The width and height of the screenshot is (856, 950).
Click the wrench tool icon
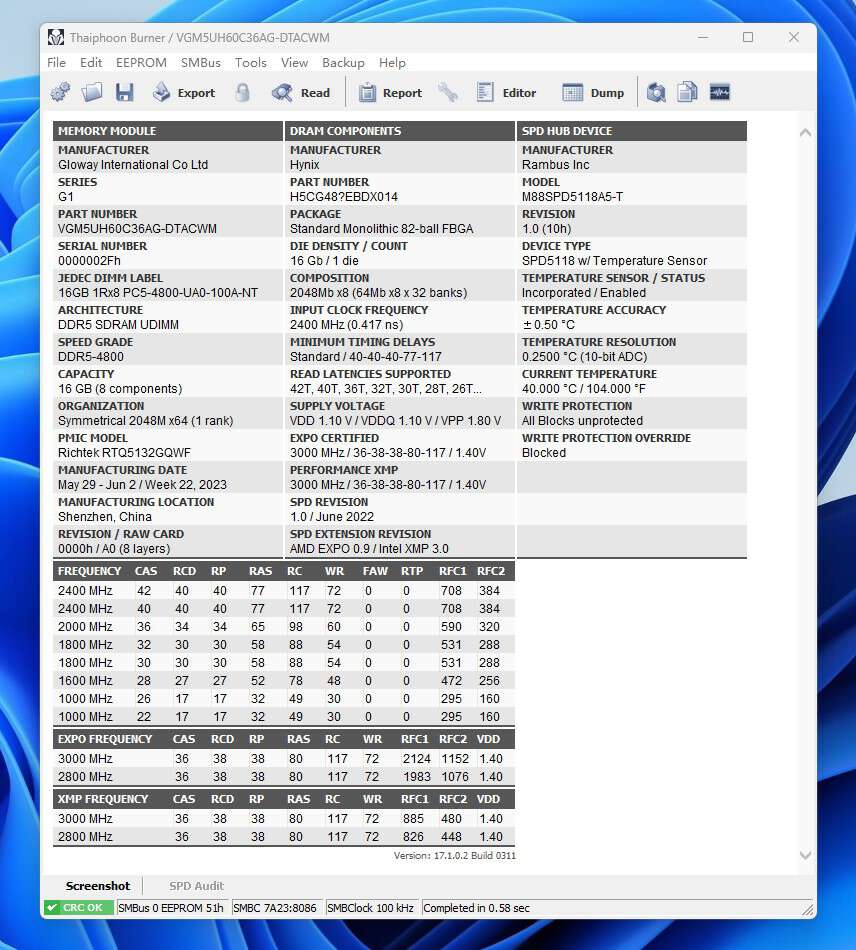point(448,93)
